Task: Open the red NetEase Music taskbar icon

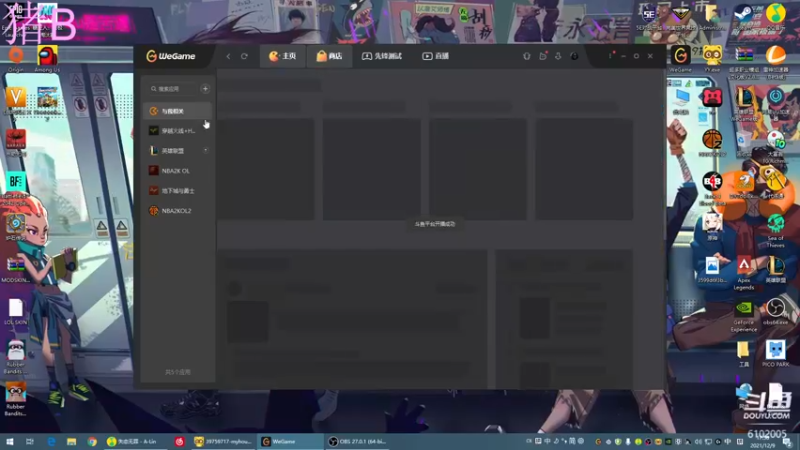Action: pyautogui.click(x=179, y=442)
